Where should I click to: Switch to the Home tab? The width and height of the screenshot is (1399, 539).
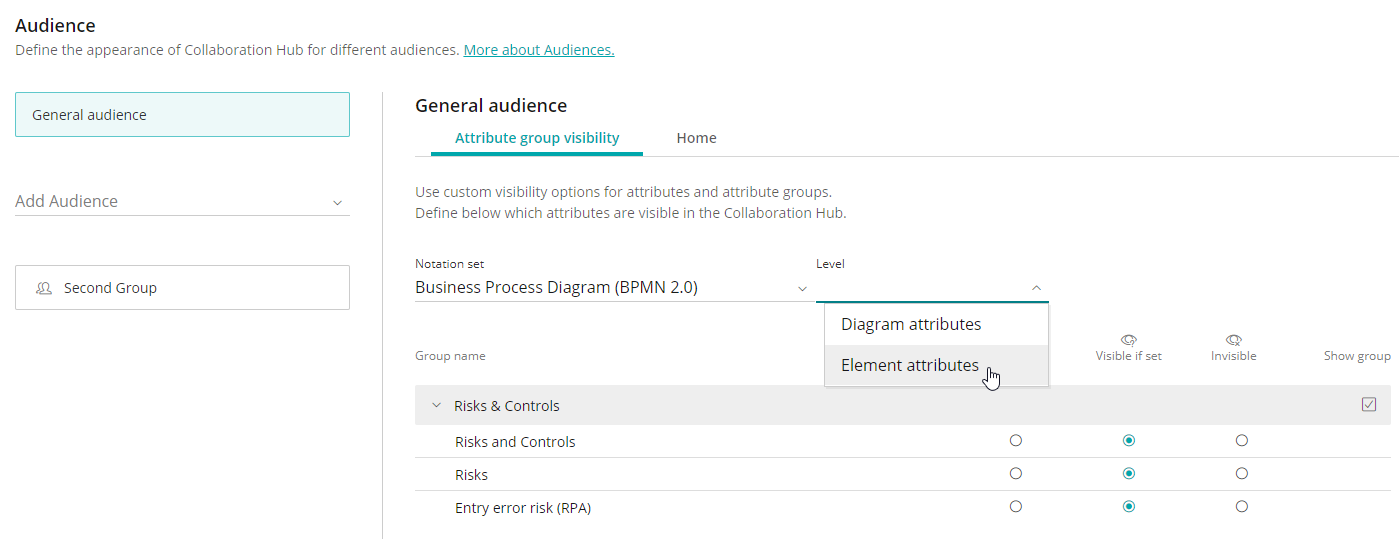tap(696, 138)
